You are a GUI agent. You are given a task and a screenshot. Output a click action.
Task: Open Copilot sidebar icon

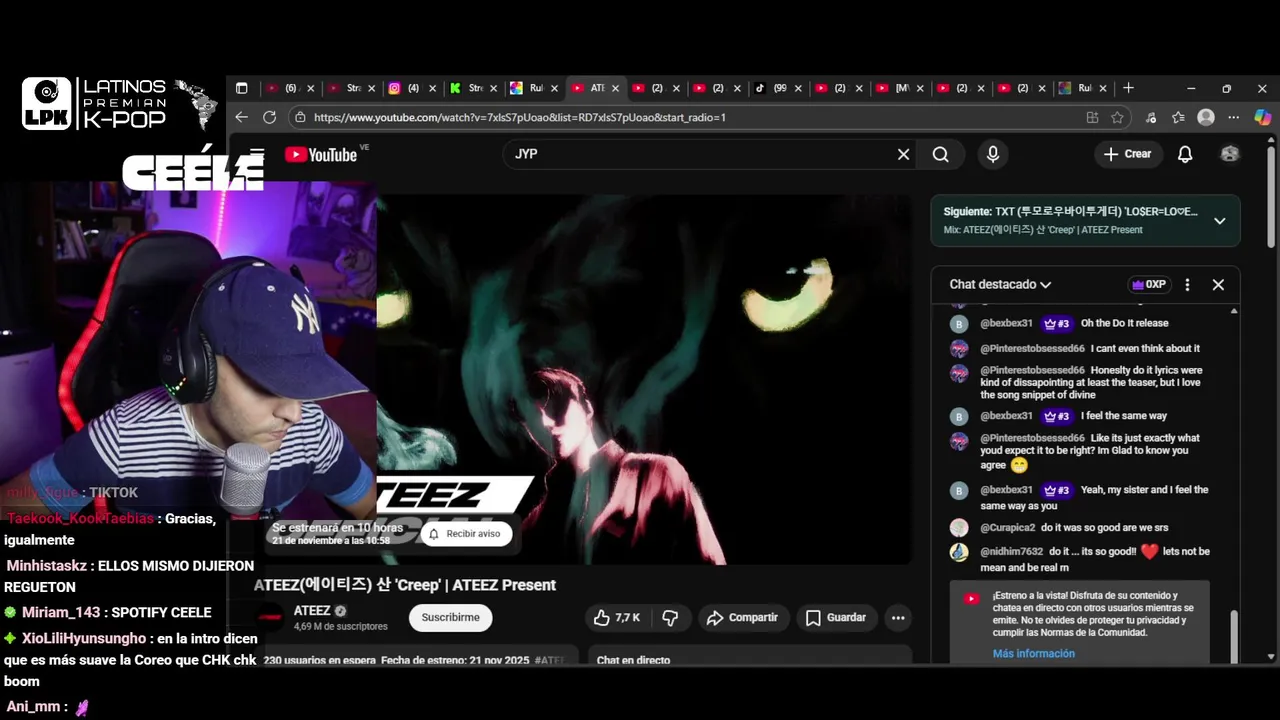pyautogui.click(x=1263, y=117)
